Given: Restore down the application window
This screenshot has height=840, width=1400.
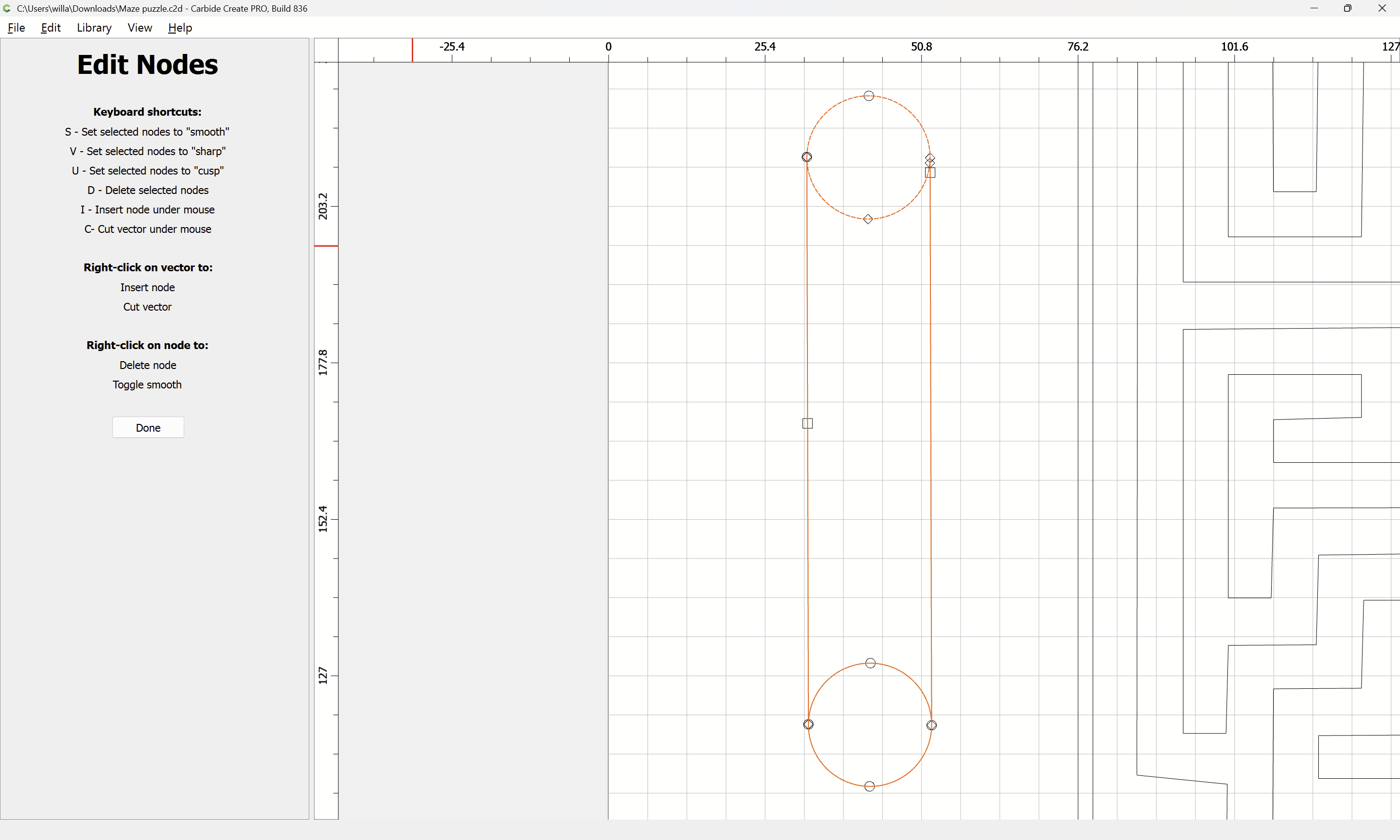Looking at the screenshot, I should coord(1347,8).
